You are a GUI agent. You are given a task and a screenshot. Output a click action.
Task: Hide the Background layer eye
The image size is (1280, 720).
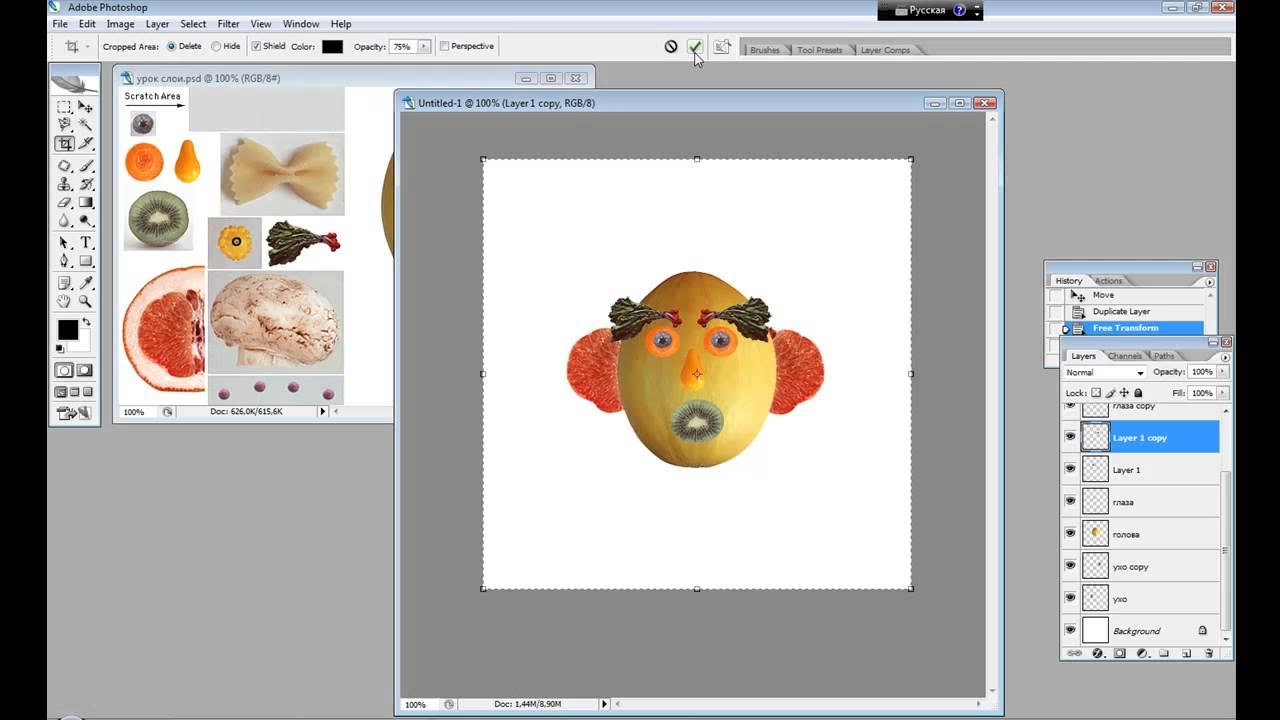click(x=1070, y=630)
